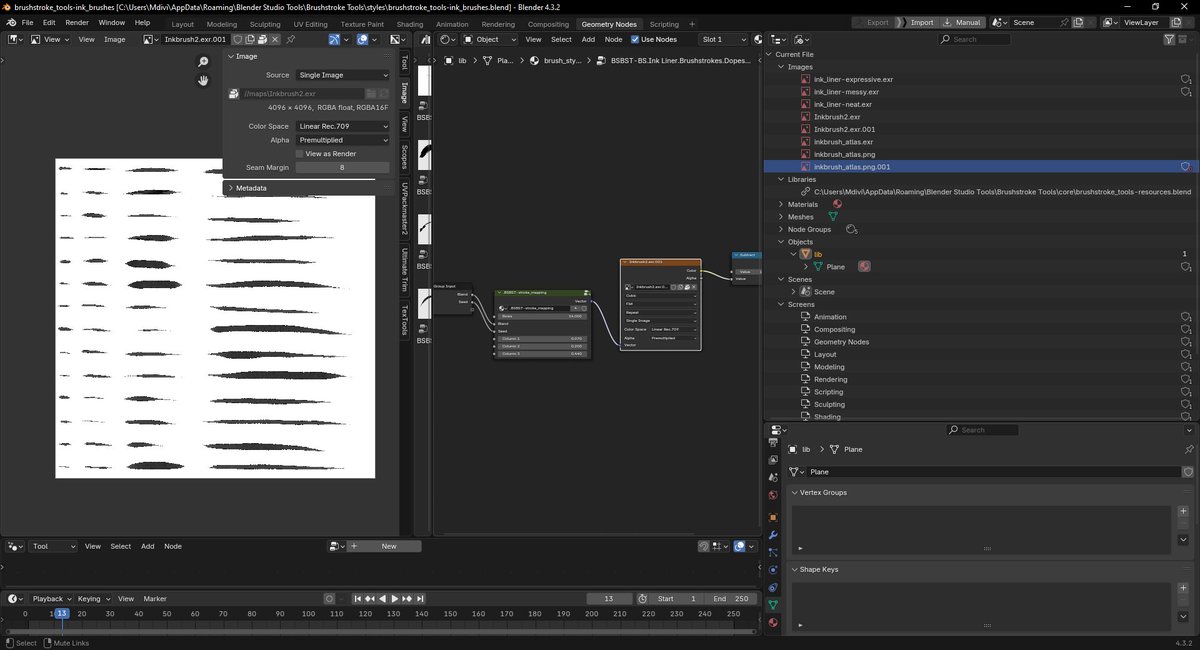This screenshot has height=650, width=1200.
Task: Open the Particles properties tab
Action: point(773,552)
